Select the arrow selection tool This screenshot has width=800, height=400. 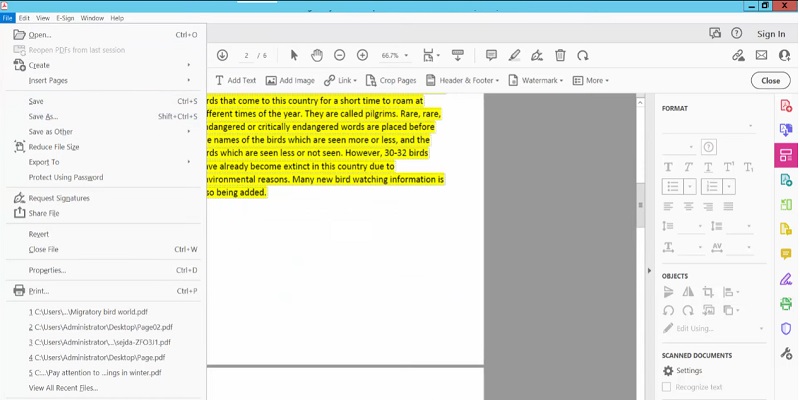(x=294, y=55)
